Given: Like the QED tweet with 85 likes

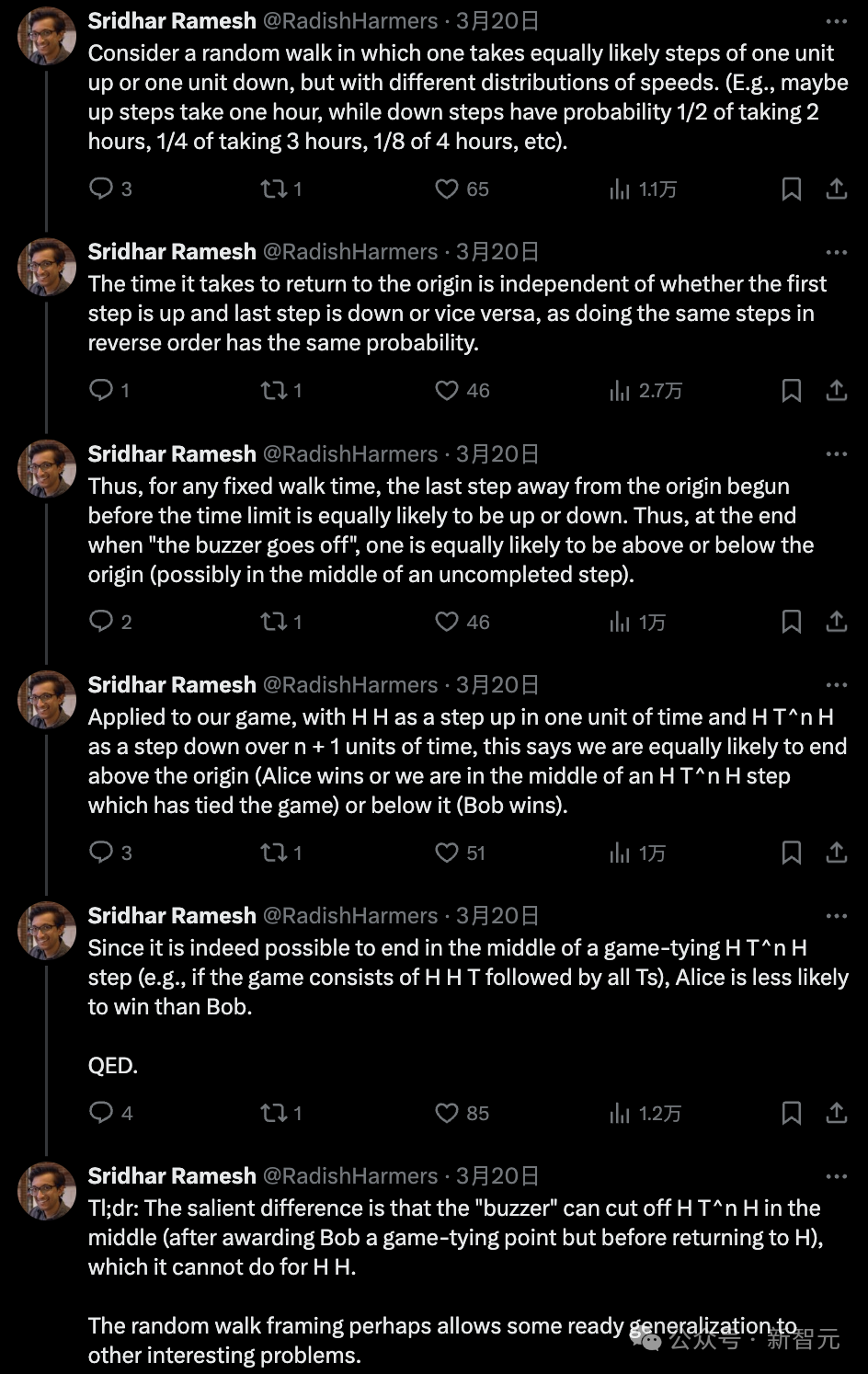Looking at the screenshot, I should (x=461, y=1113).
